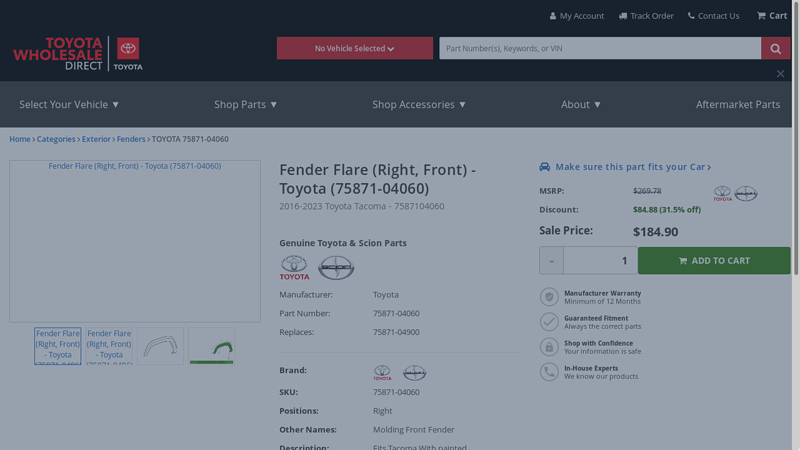
Task: Expand the Select Your Vehicle menu
Action: pos(69,104)
